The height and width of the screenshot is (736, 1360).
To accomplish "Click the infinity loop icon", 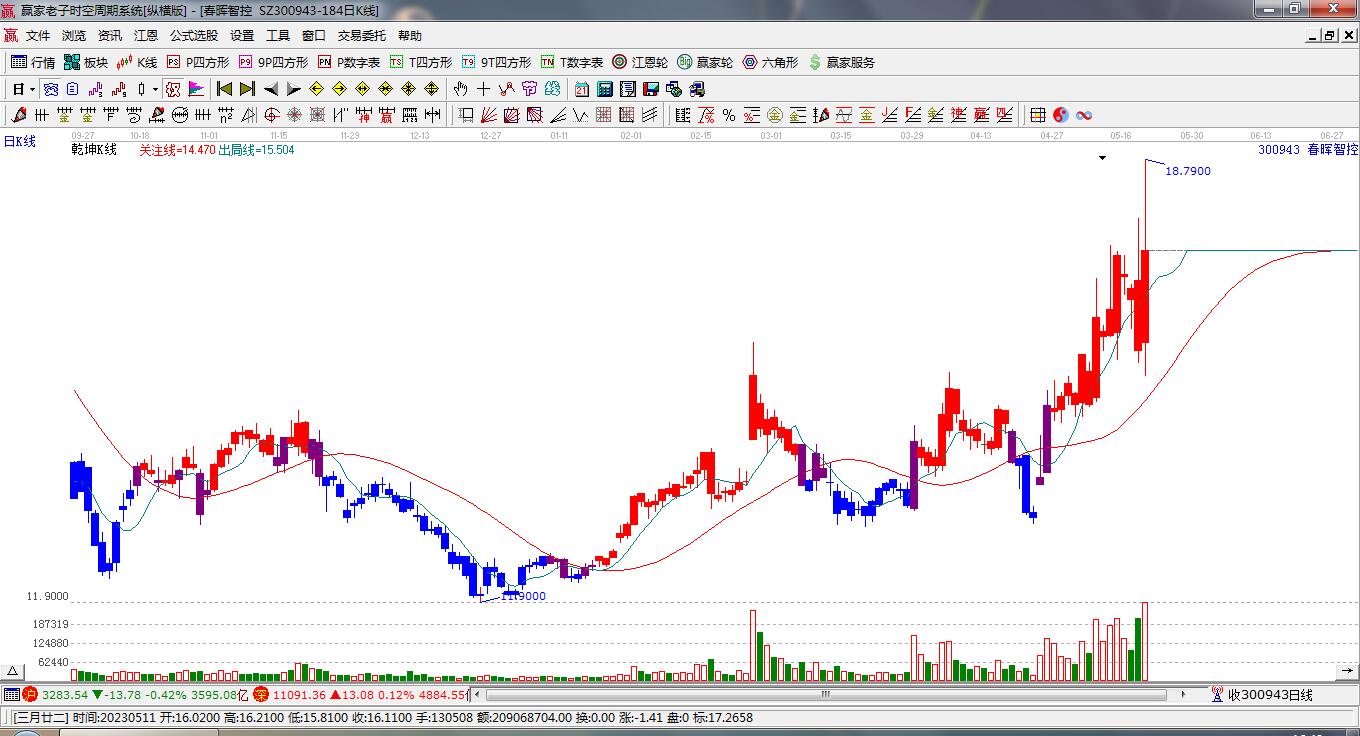I will (1083, 115).
